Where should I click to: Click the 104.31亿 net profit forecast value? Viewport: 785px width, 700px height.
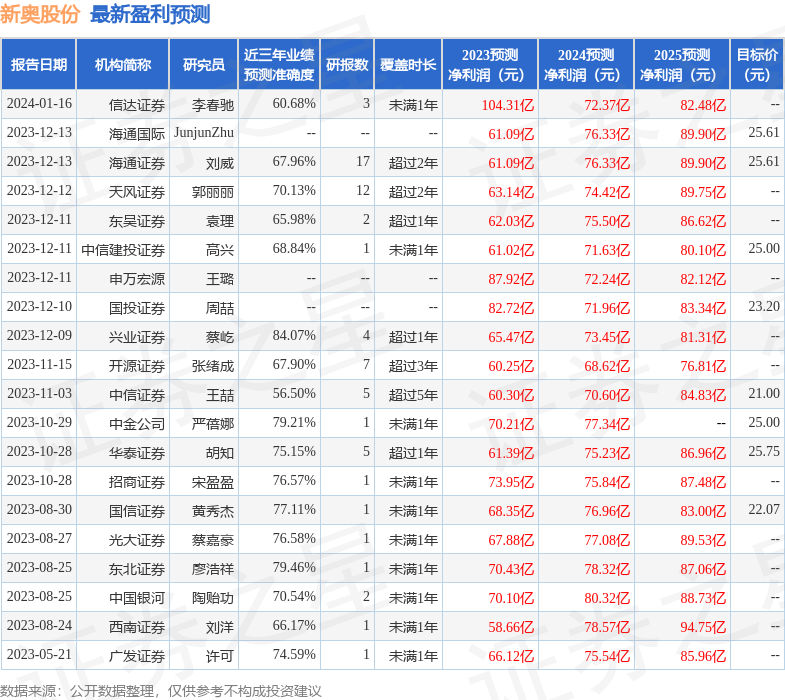pos(507,104)
